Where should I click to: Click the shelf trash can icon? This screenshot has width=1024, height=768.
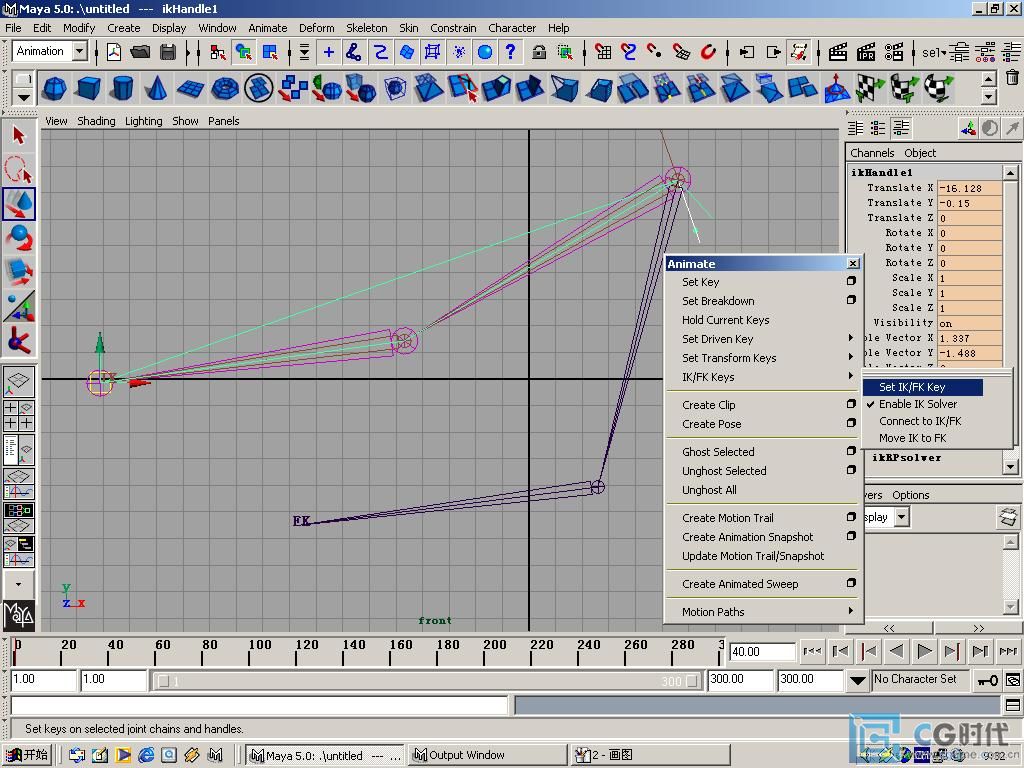point(1012,78)
